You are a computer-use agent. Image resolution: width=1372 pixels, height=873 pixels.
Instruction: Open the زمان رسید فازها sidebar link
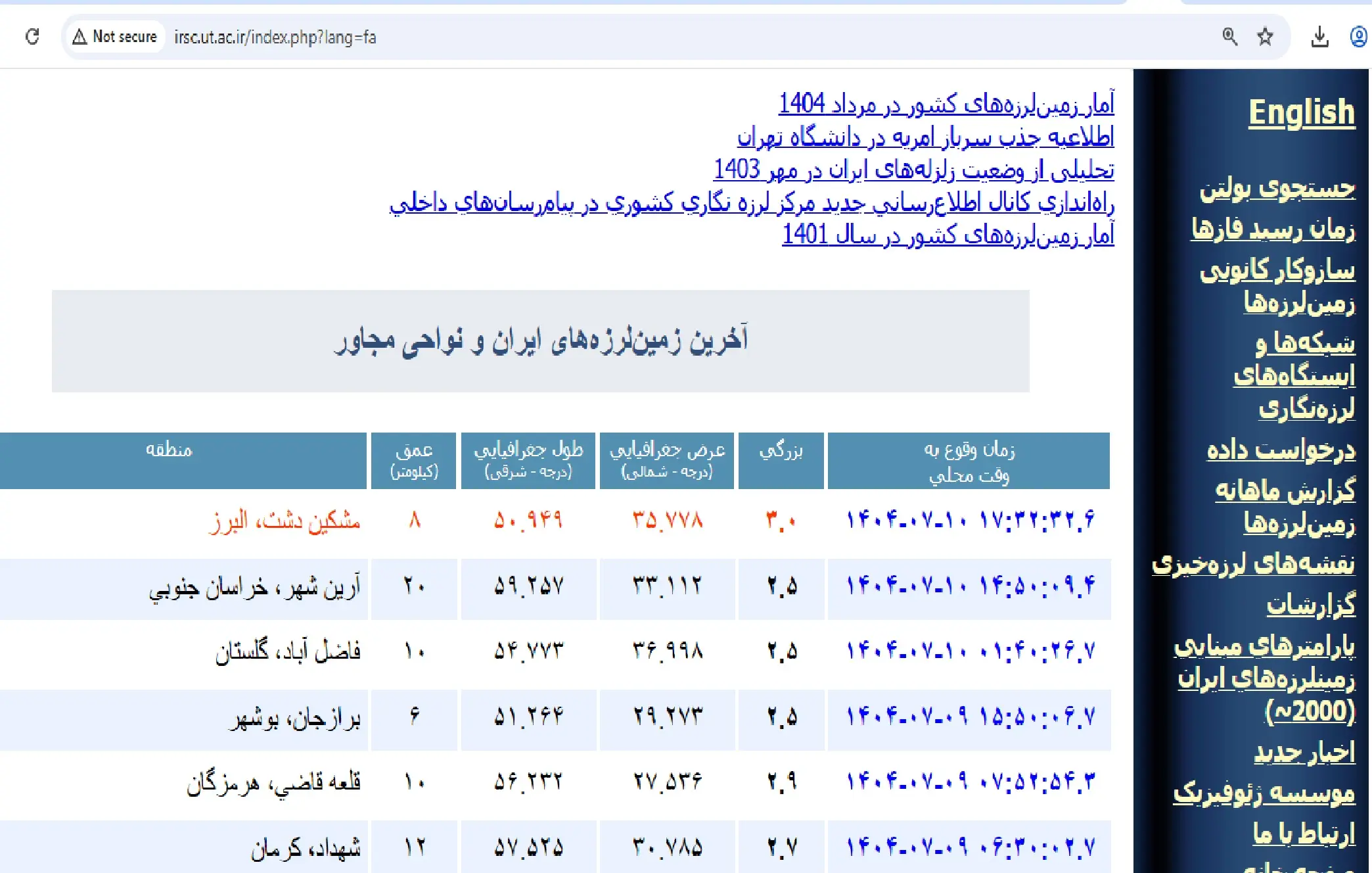(1273, 229)
